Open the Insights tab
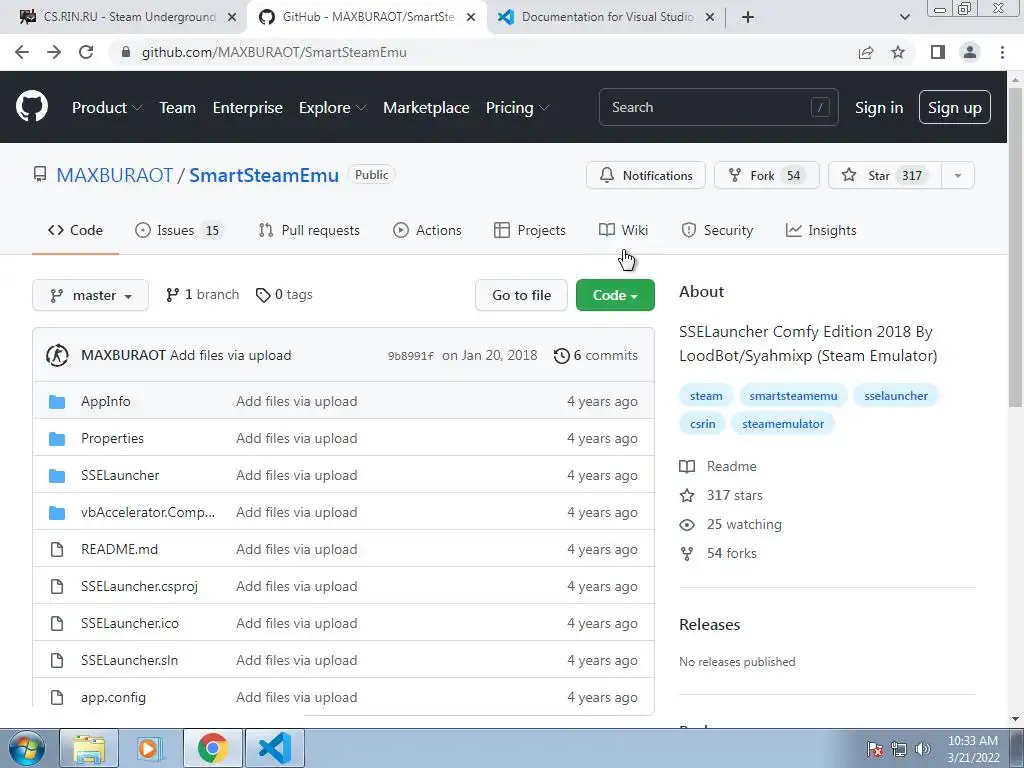This screenshot has width=1024, height=768. point(821,230)
